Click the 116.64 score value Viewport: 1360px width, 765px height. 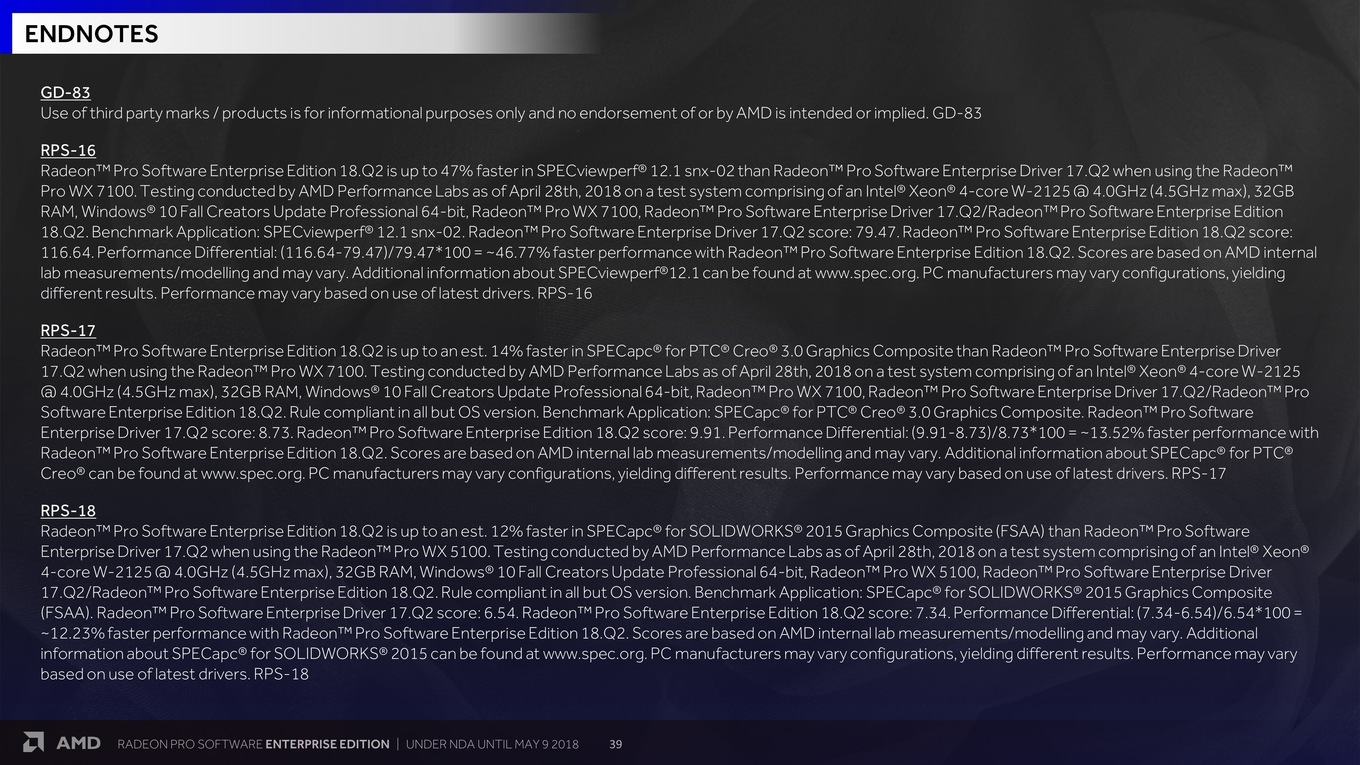66,252
